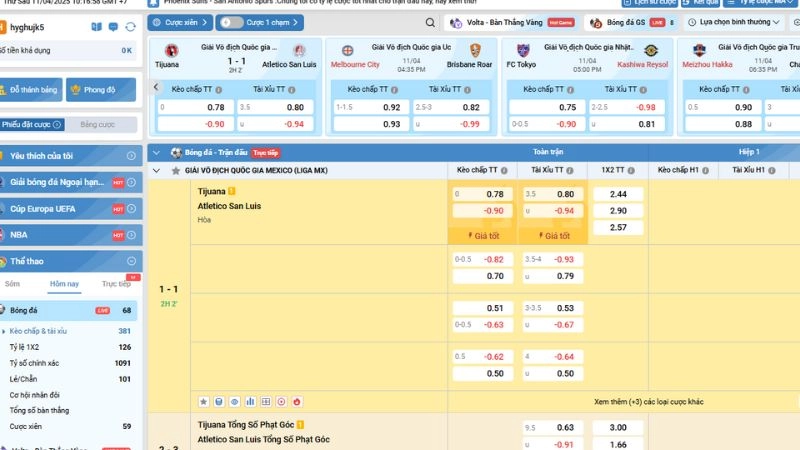800x450 pixels.
Task: Click Xem thêm (+3) các loại cược khác link
Action: coord(648,402)
